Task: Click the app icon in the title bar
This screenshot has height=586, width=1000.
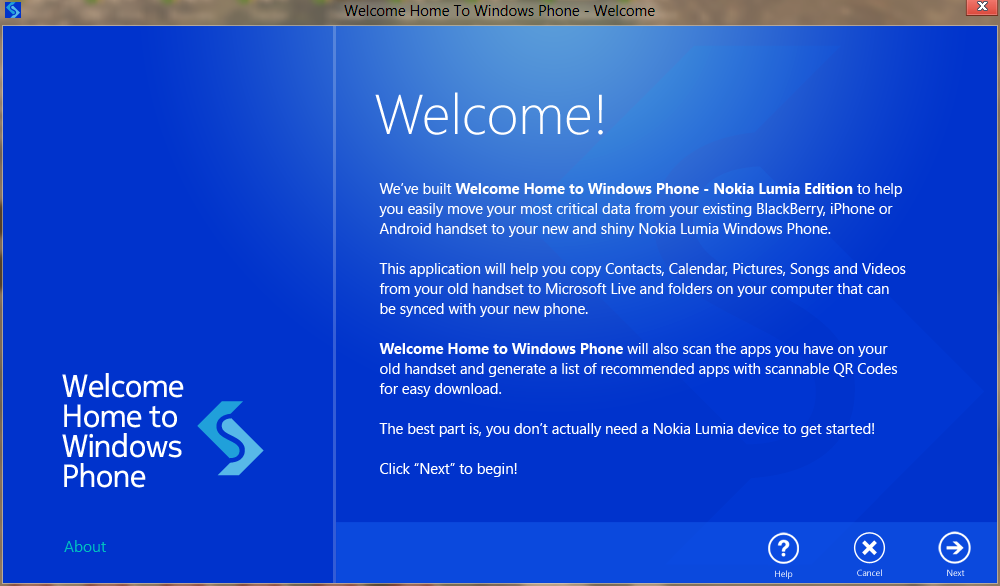Action: coord(13,10)
